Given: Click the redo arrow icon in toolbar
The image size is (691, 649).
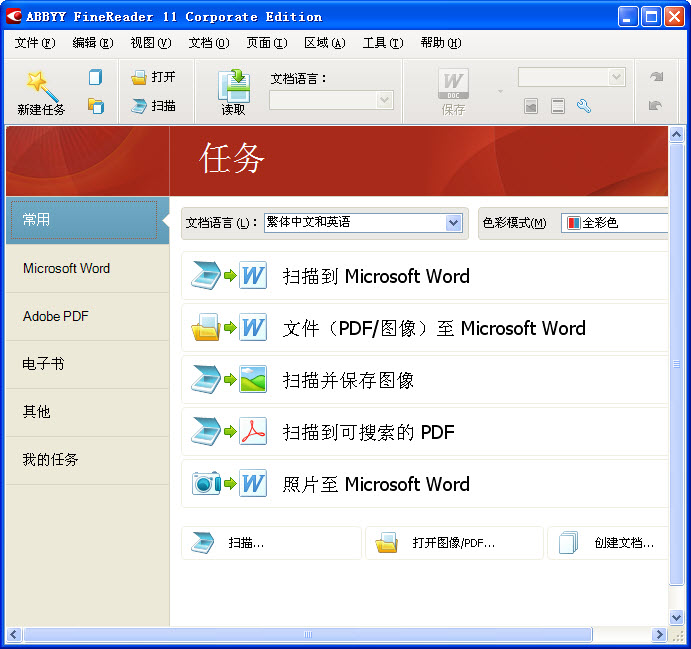Looking at the screenshot, I should (656, 77).
